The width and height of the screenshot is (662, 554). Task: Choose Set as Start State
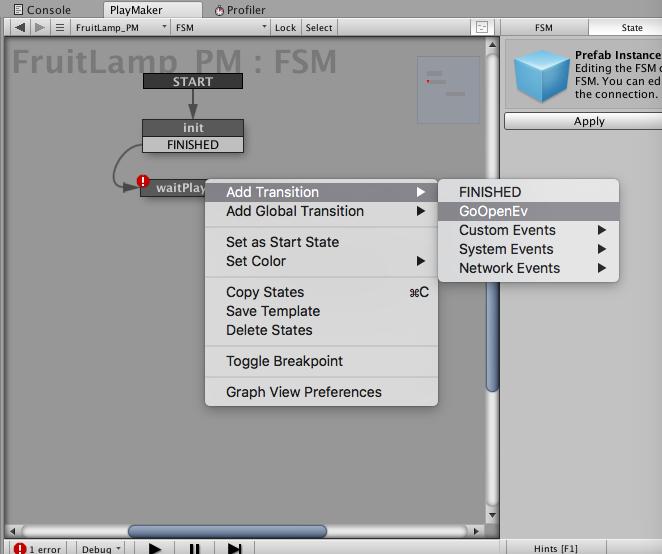coord(321,242)
